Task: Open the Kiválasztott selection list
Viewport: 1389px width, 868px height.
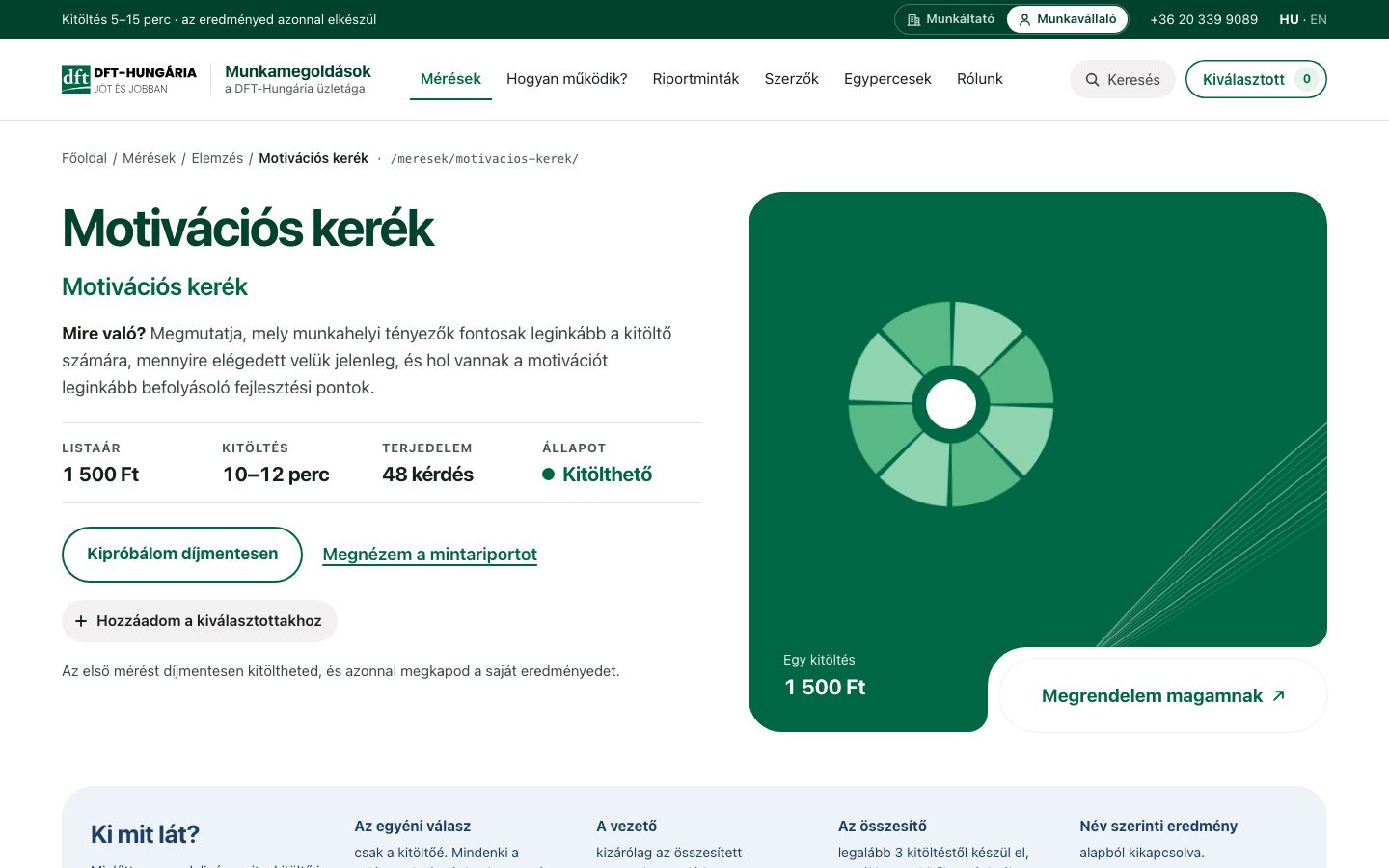Action: point(1256,79)
